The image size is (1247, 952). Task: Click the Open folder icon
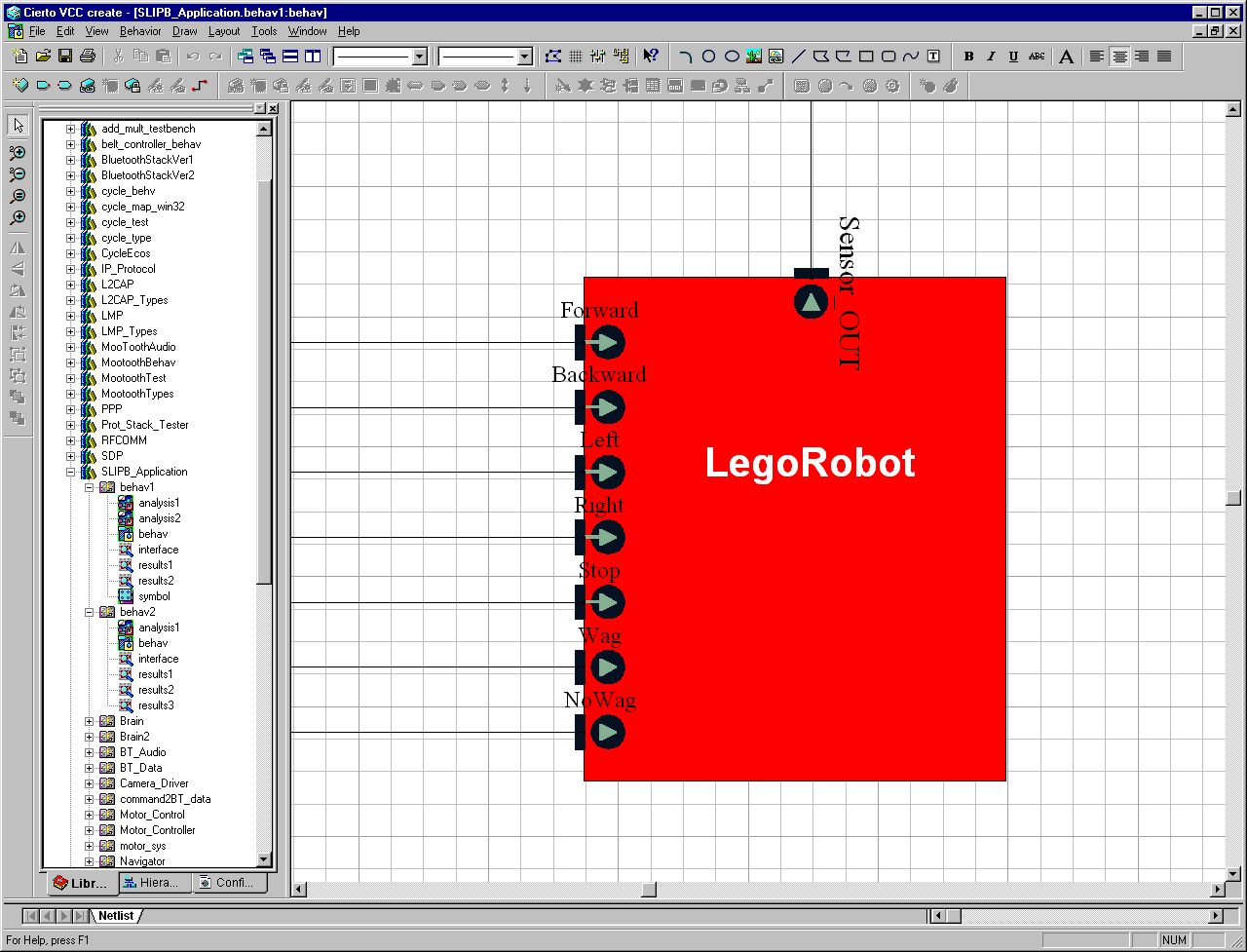[x=43, y=57]
